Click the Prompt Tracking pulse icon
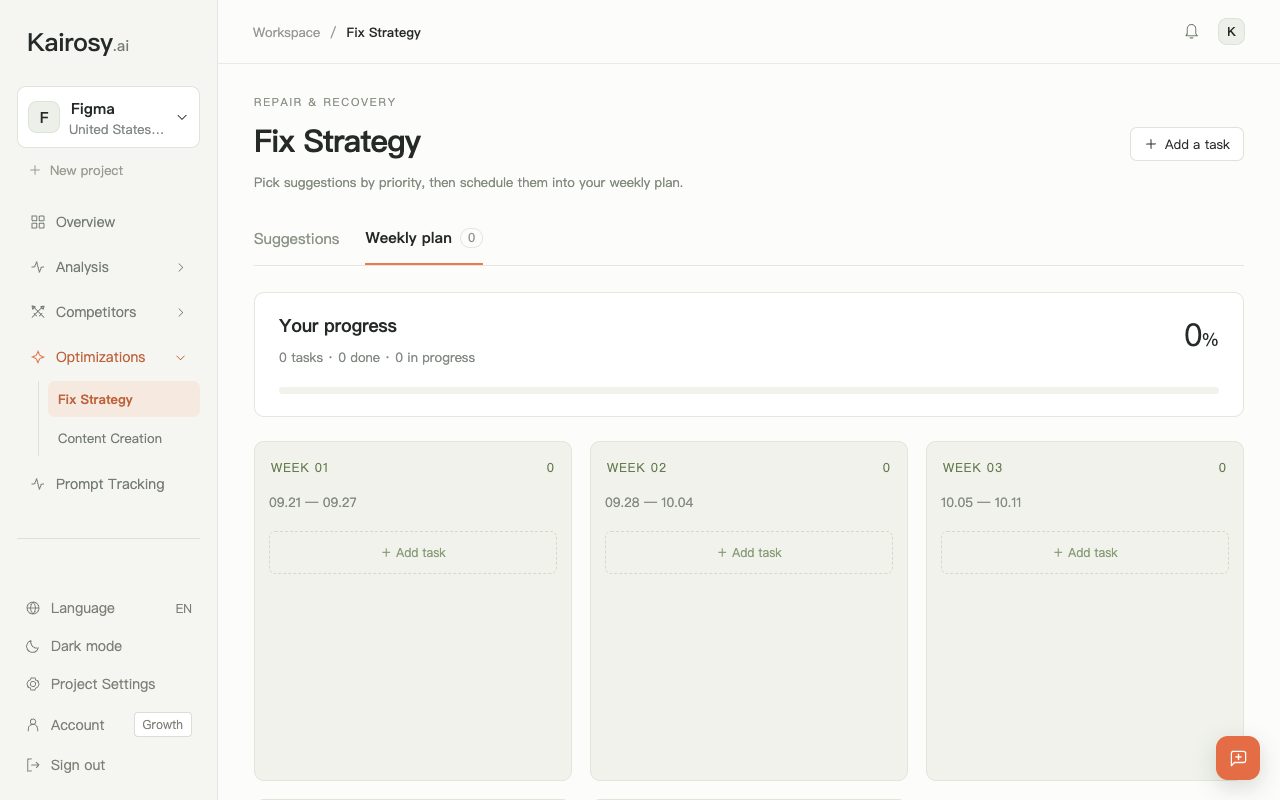The width and height of the screenshot is (1280, 800). [38, 484]
